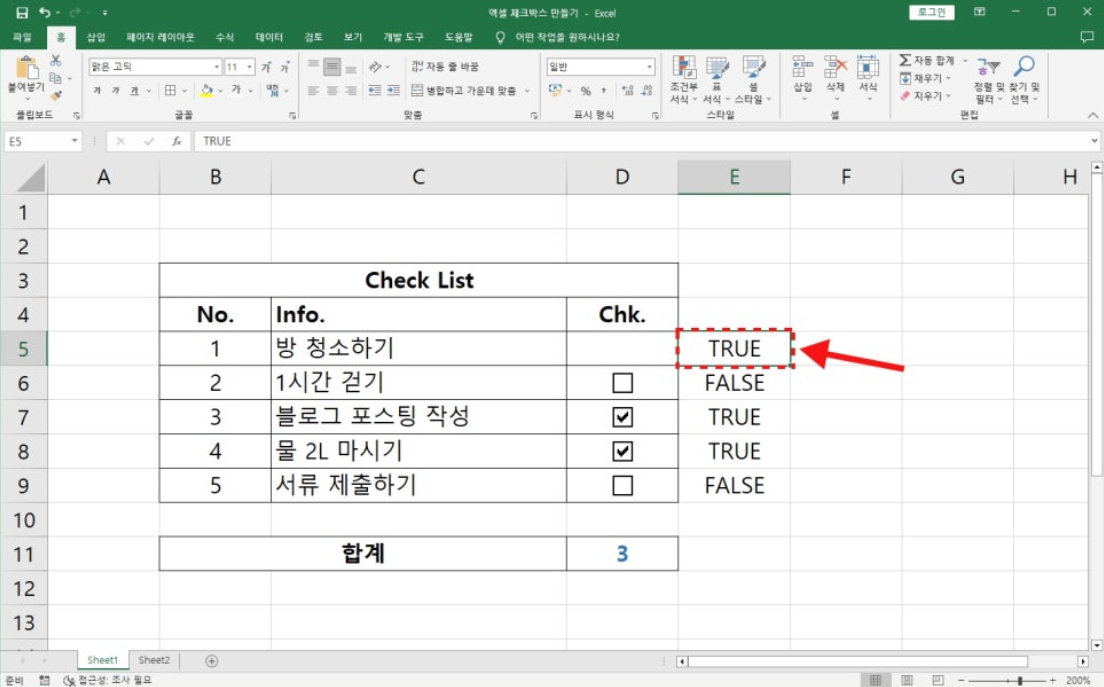Expand the number format dropdown (일반)
This screenshot has width=1104, height=687.
point(650,67)
